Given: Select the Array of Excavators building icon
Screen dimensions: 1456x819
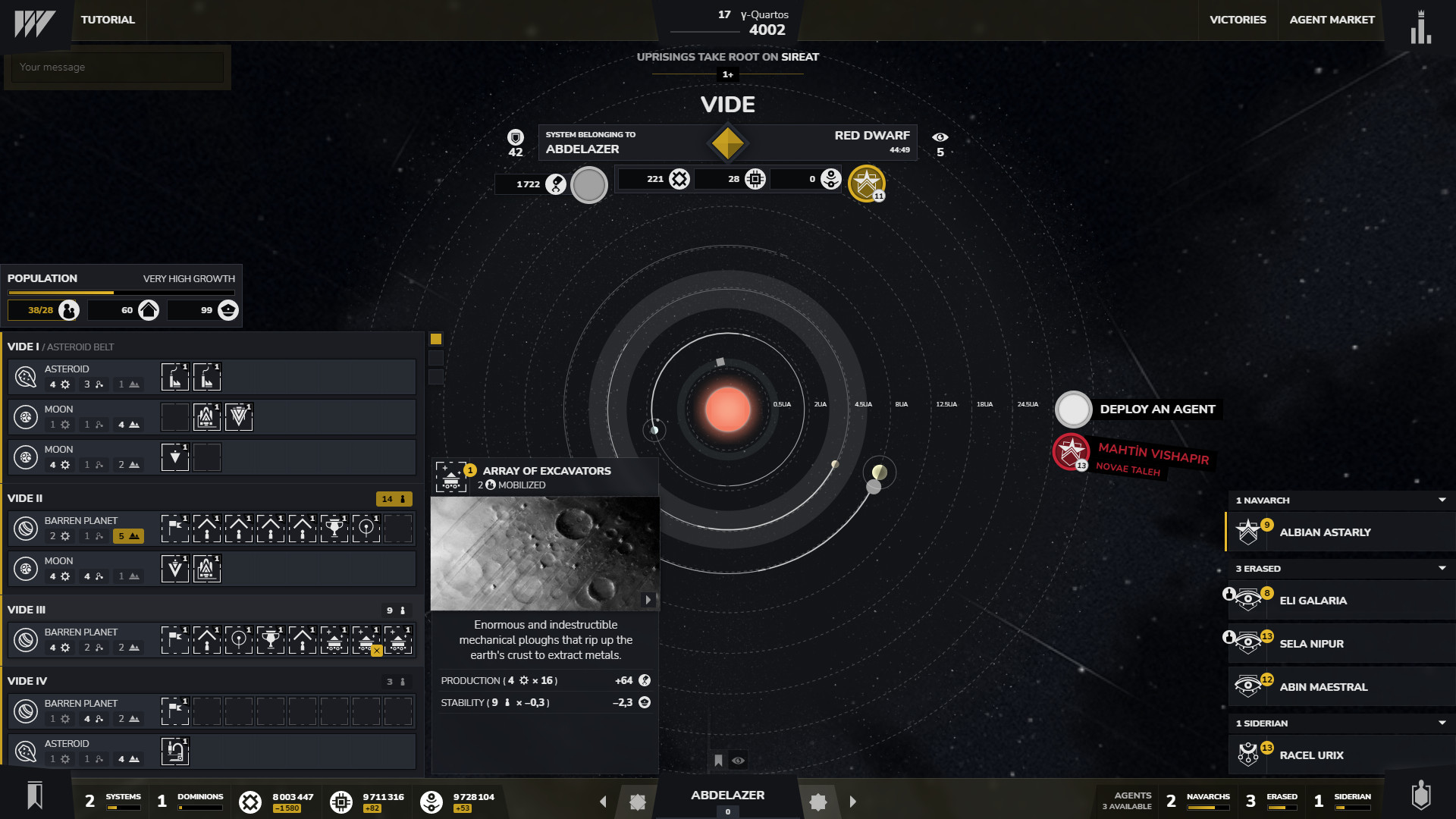Looking at the screenshot, I should tap(451, 475).
